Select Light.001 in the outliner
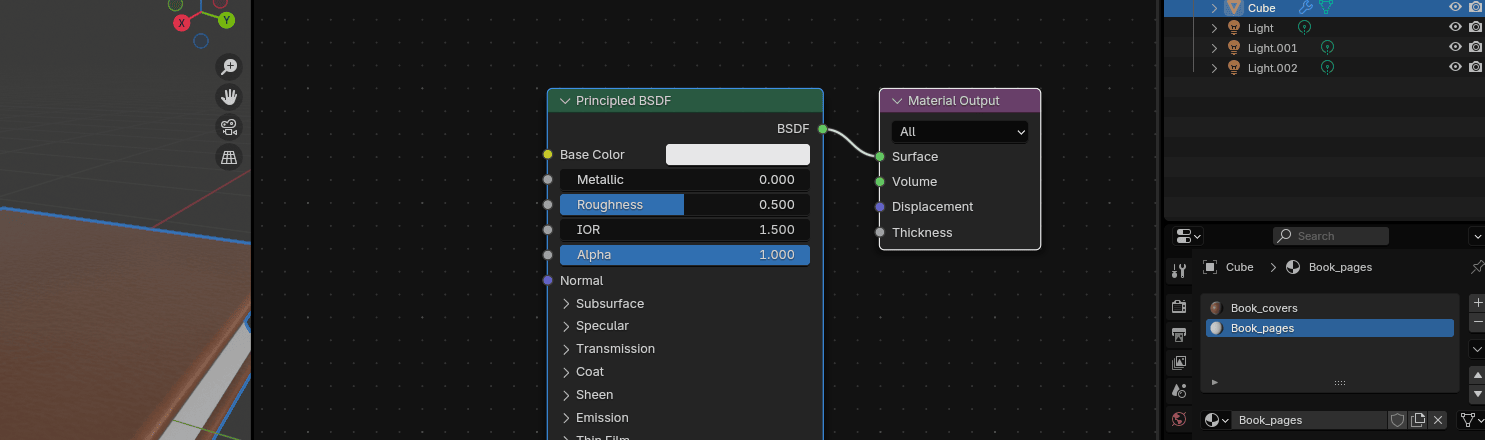 [x=1272, y=48]
